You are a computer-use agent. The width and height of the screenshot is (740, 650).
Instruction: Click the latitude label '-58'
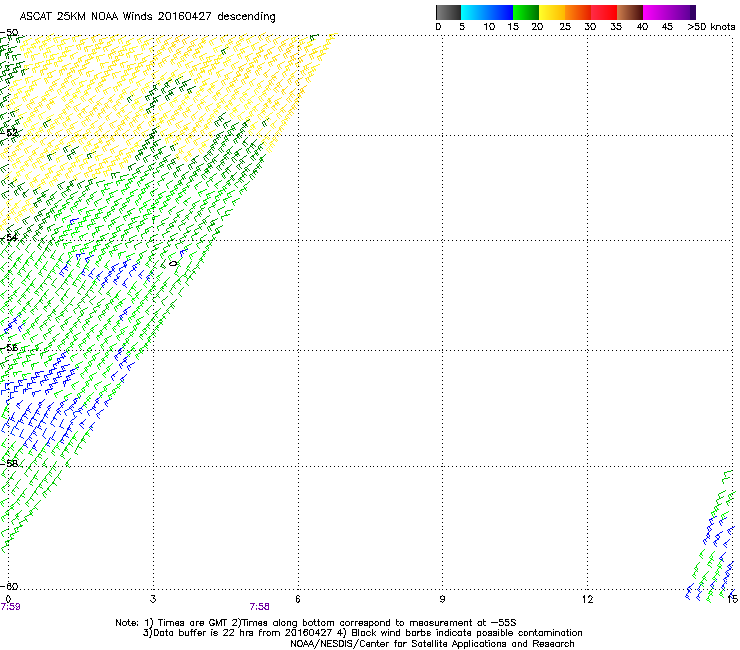[x=9, y=464]
